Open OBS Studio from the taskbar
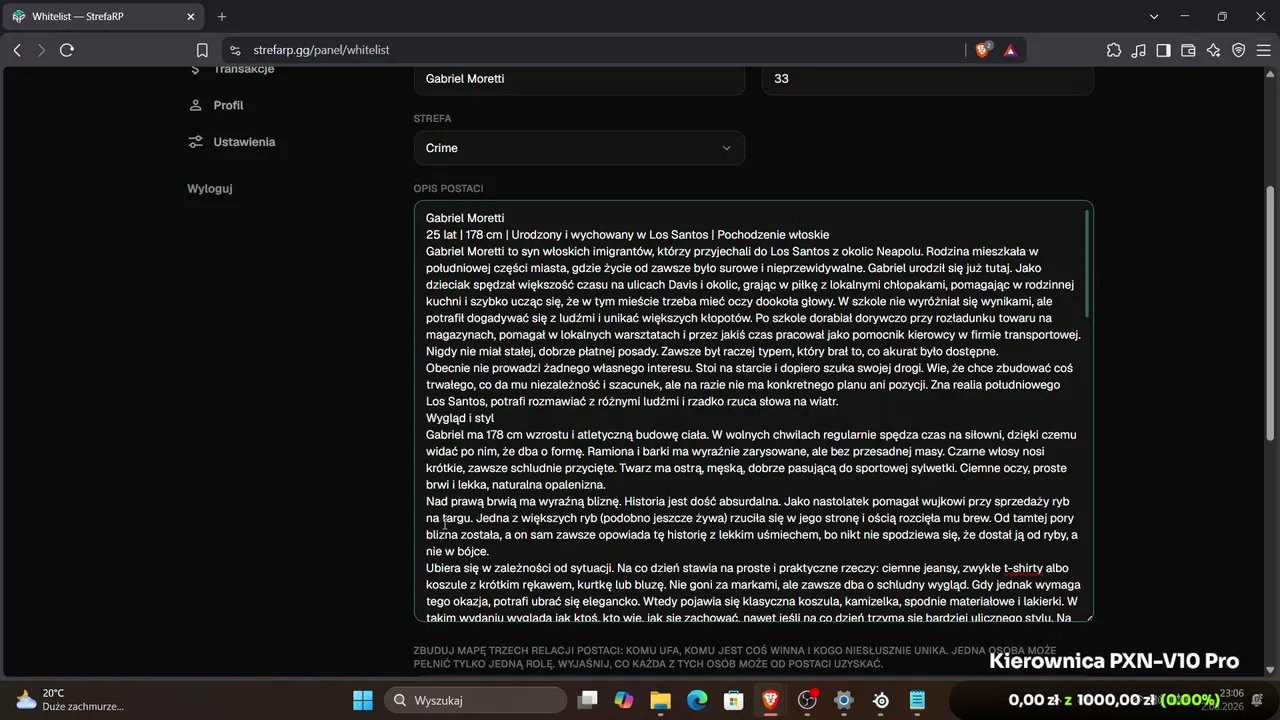The width and height of the screenshot is (1280, 720). tap(807, 700)
